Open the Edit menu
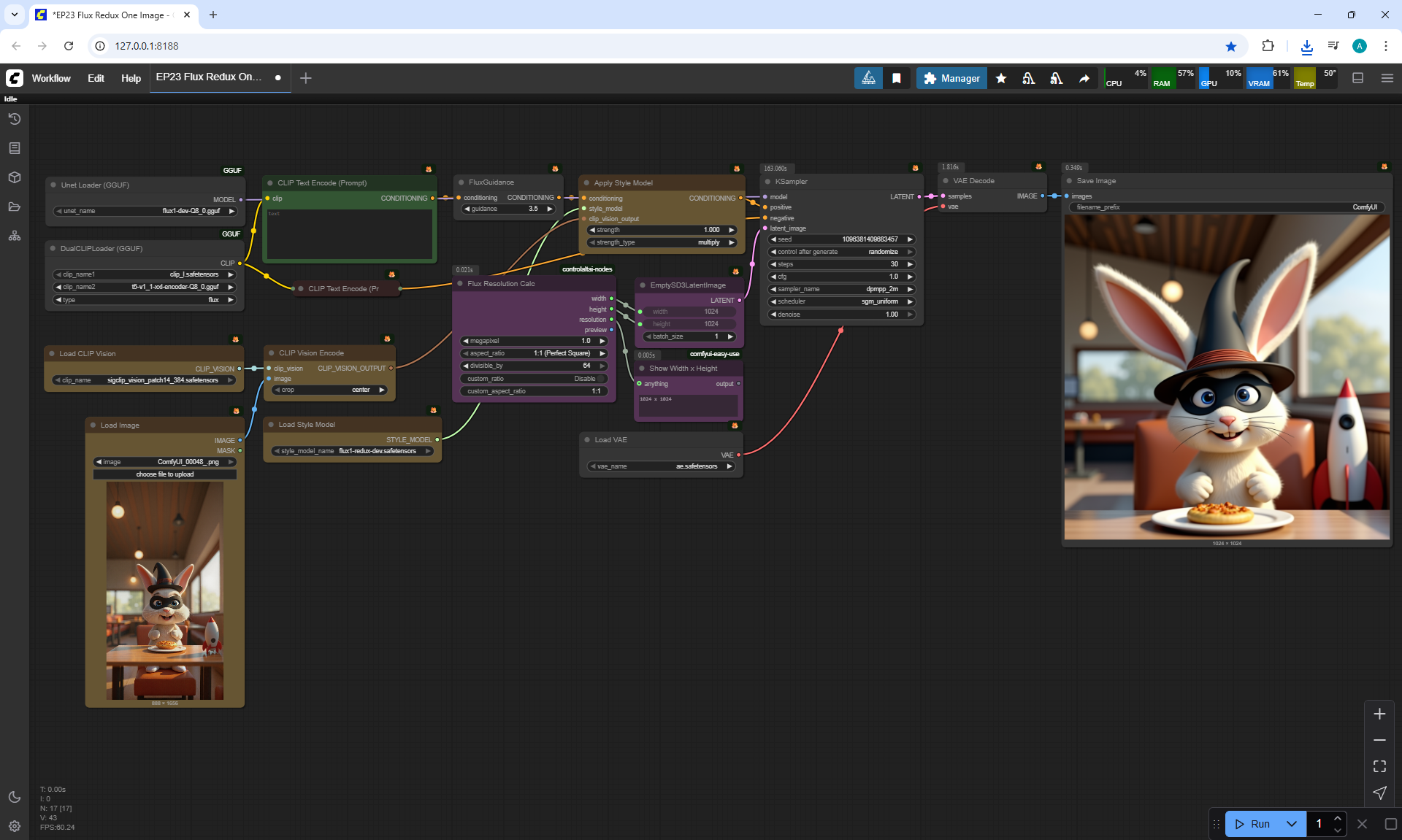1402x840 pixels. tap(96, 78)
